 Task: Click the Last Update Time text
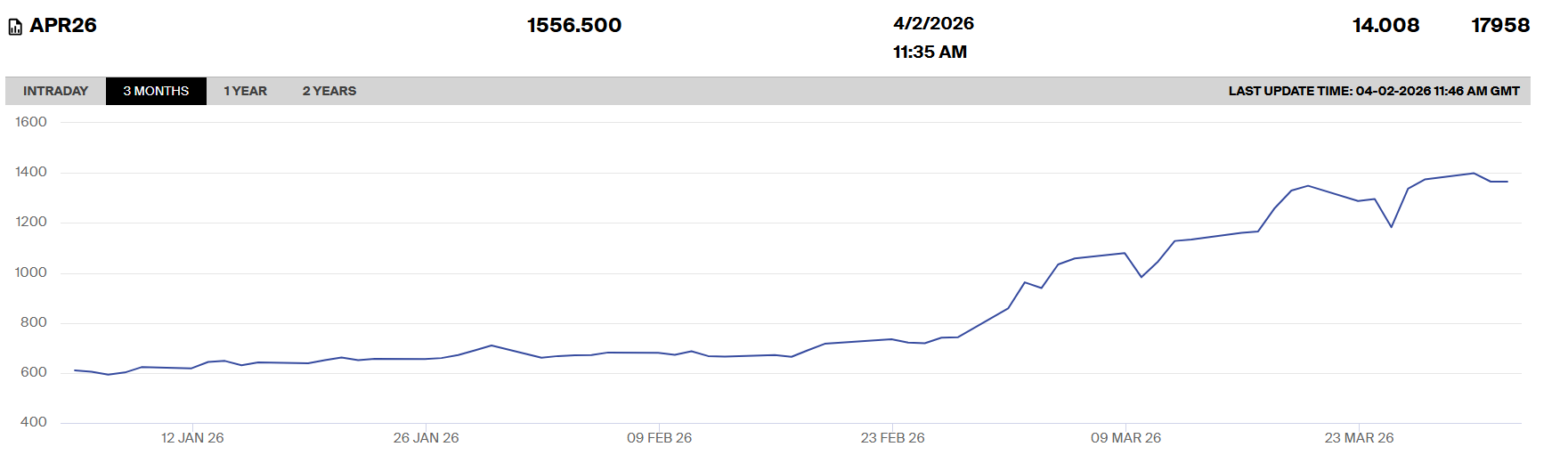pyautogui.click(x=1374, y=91)
